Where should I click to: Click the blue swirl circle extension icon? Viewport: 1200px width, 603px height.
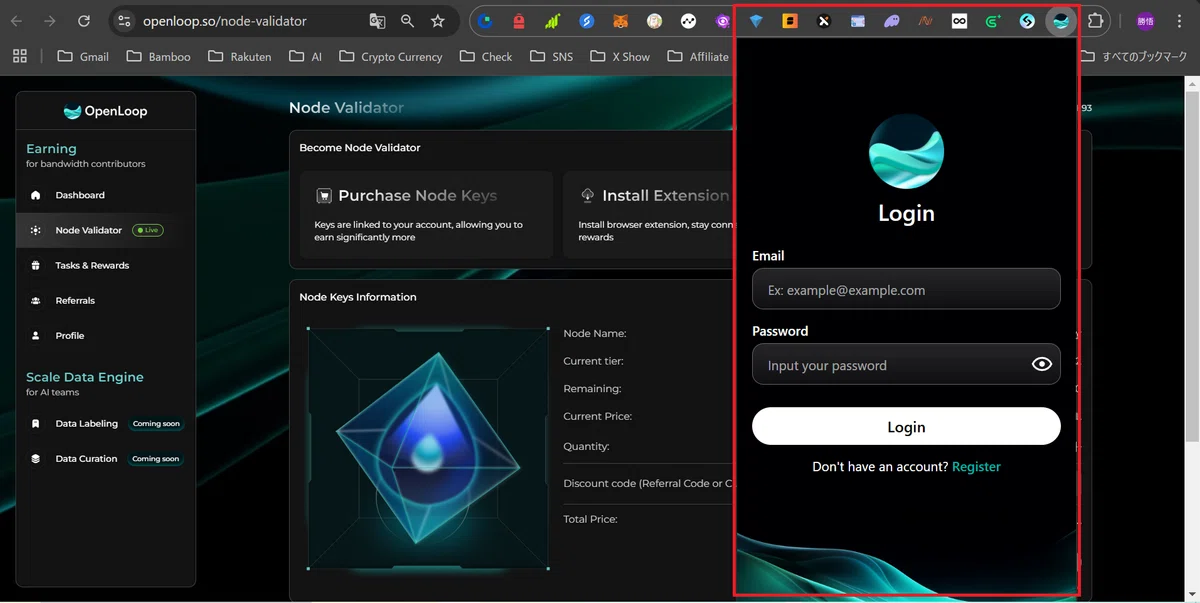pyautogui.click(x=586, y=21)
